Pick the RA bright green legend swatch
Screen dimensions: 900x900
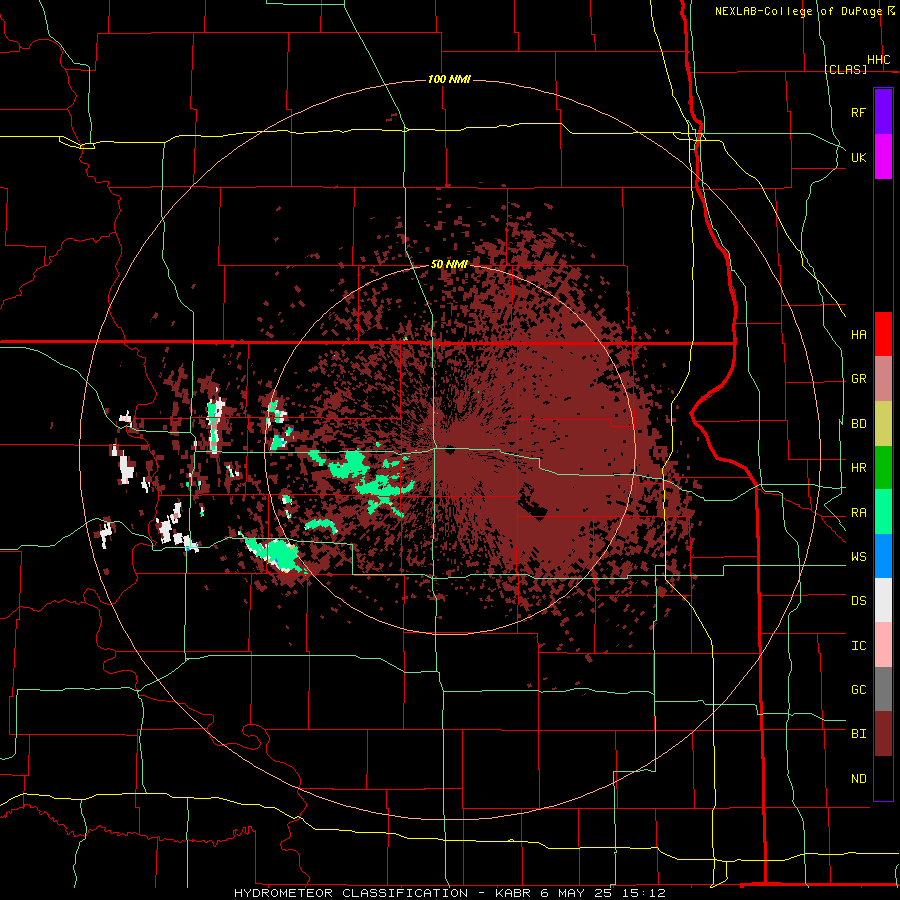883,511
